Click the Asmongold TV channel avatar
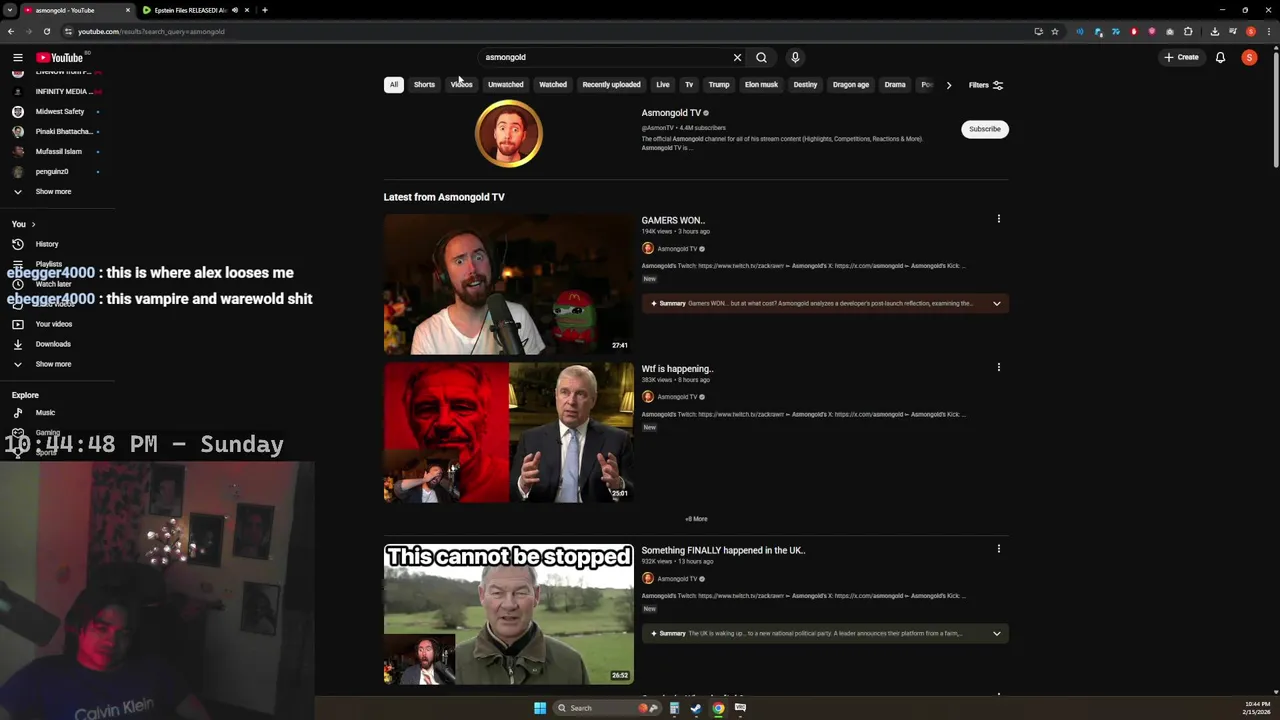The height and width of the screenshot is (720, 1280). click(509, 133)
